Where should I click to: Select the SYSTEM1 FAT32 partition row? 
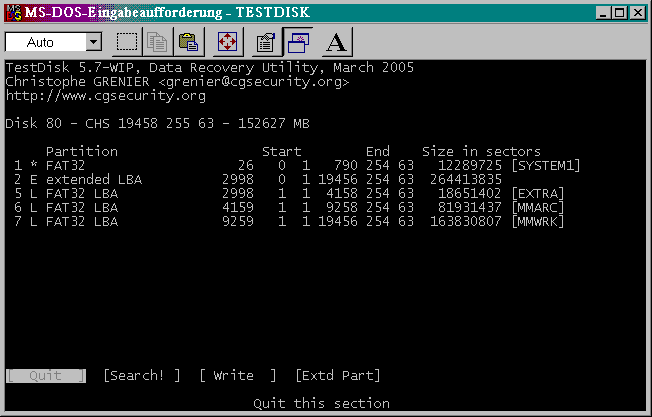[x=297, y=166]
